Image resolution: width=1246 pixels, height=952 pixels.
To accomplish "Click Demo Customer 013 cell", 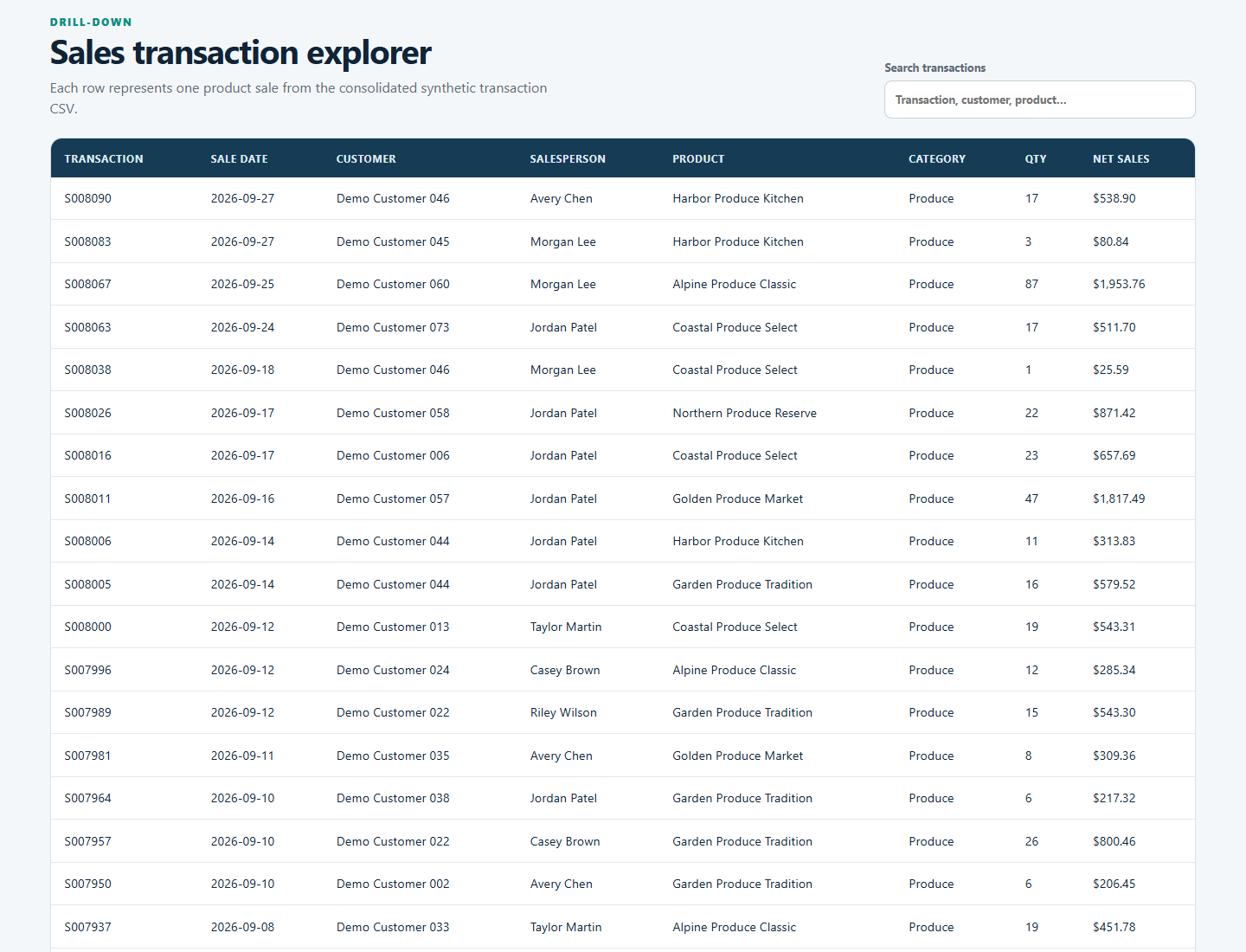I will (x=393, y=627).
